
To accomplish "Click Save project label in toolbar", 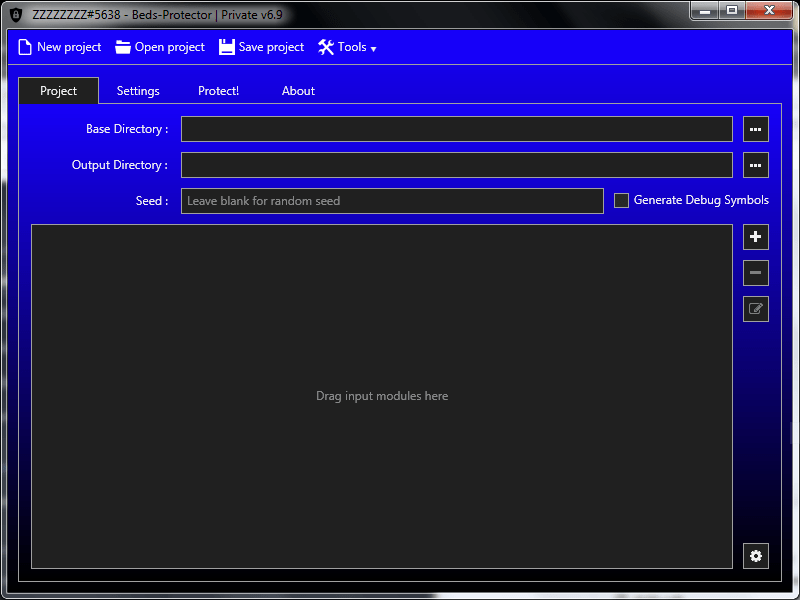I will [x=271, y=47].
